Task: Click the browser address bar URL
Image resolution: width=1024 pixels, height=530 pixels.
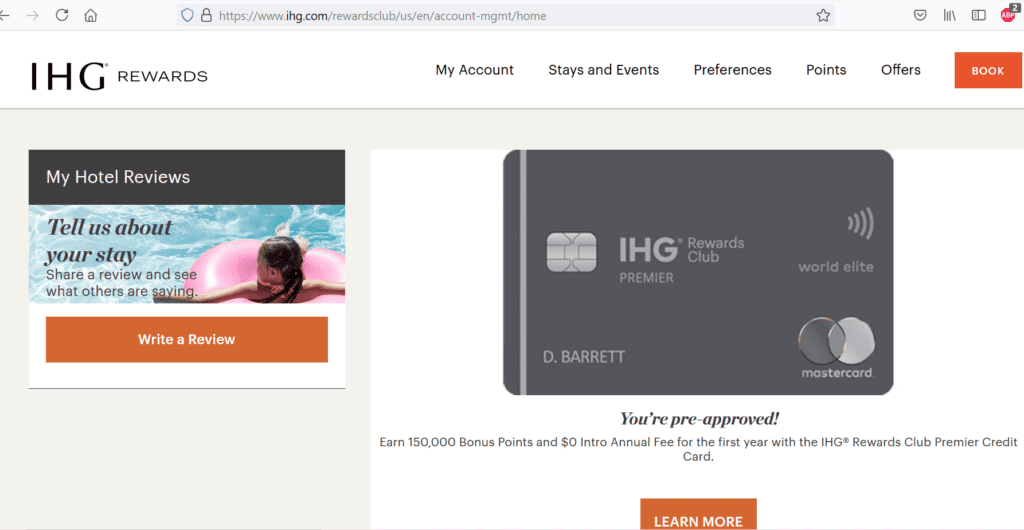Action: 383,16
